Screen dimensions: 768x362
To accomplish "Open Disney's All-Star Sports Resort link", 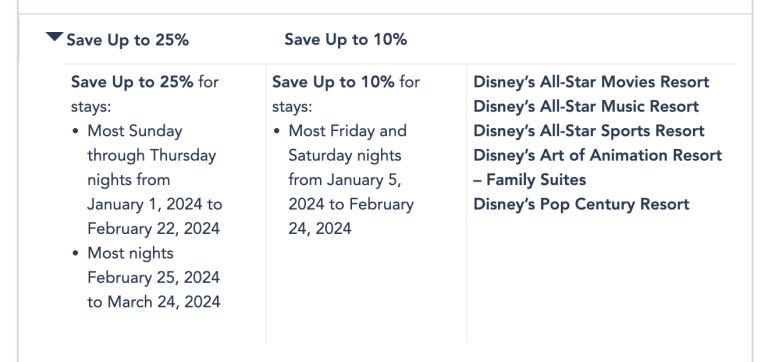I will (x=589, y=131).
